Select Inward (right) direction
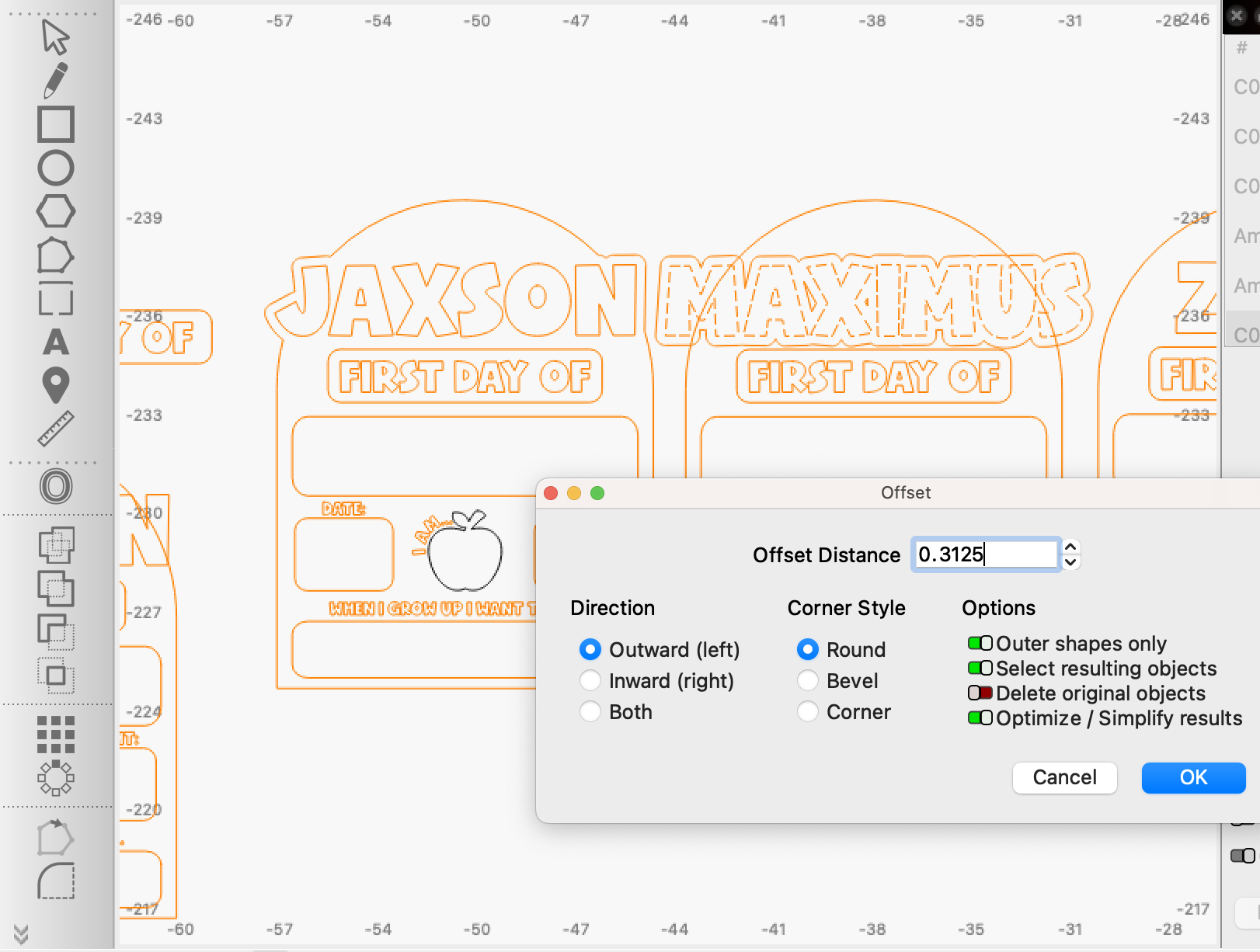Viewport: 1260px width, 952px height. coord(590,681)
